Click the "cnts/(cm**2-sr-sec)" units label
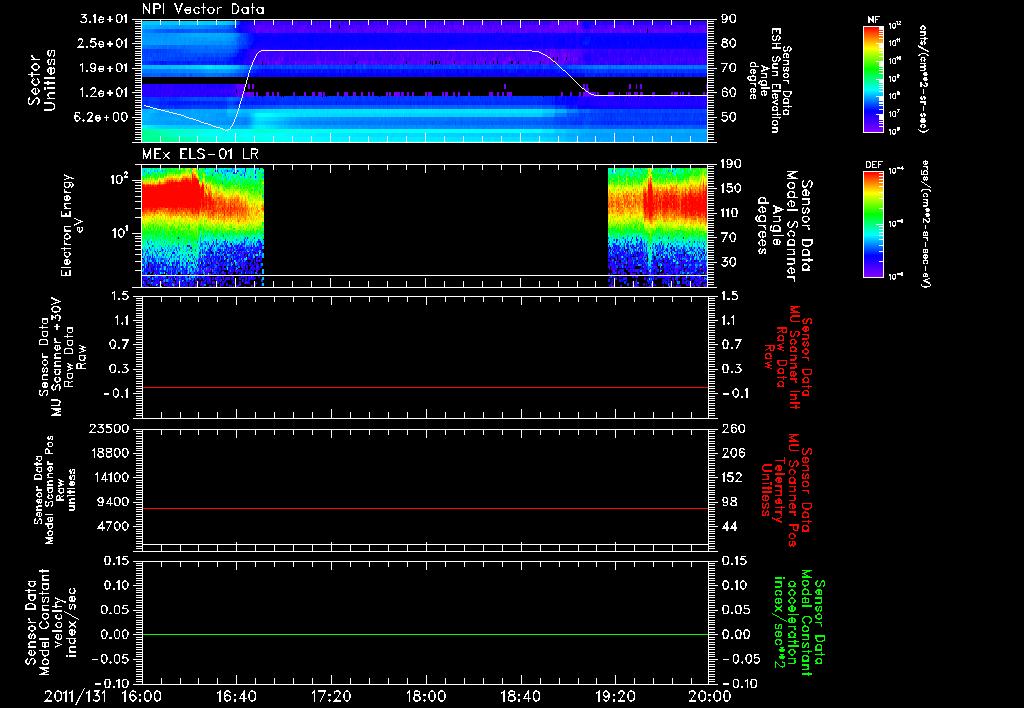The height and width of the screenshot is (708, 1024). 923,78
